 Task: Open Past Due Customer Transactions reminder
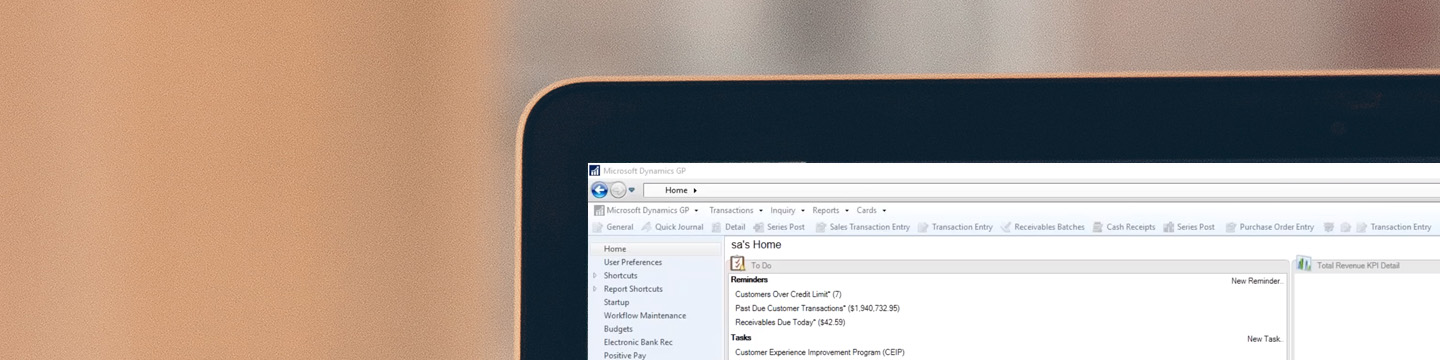click(817, 308)
